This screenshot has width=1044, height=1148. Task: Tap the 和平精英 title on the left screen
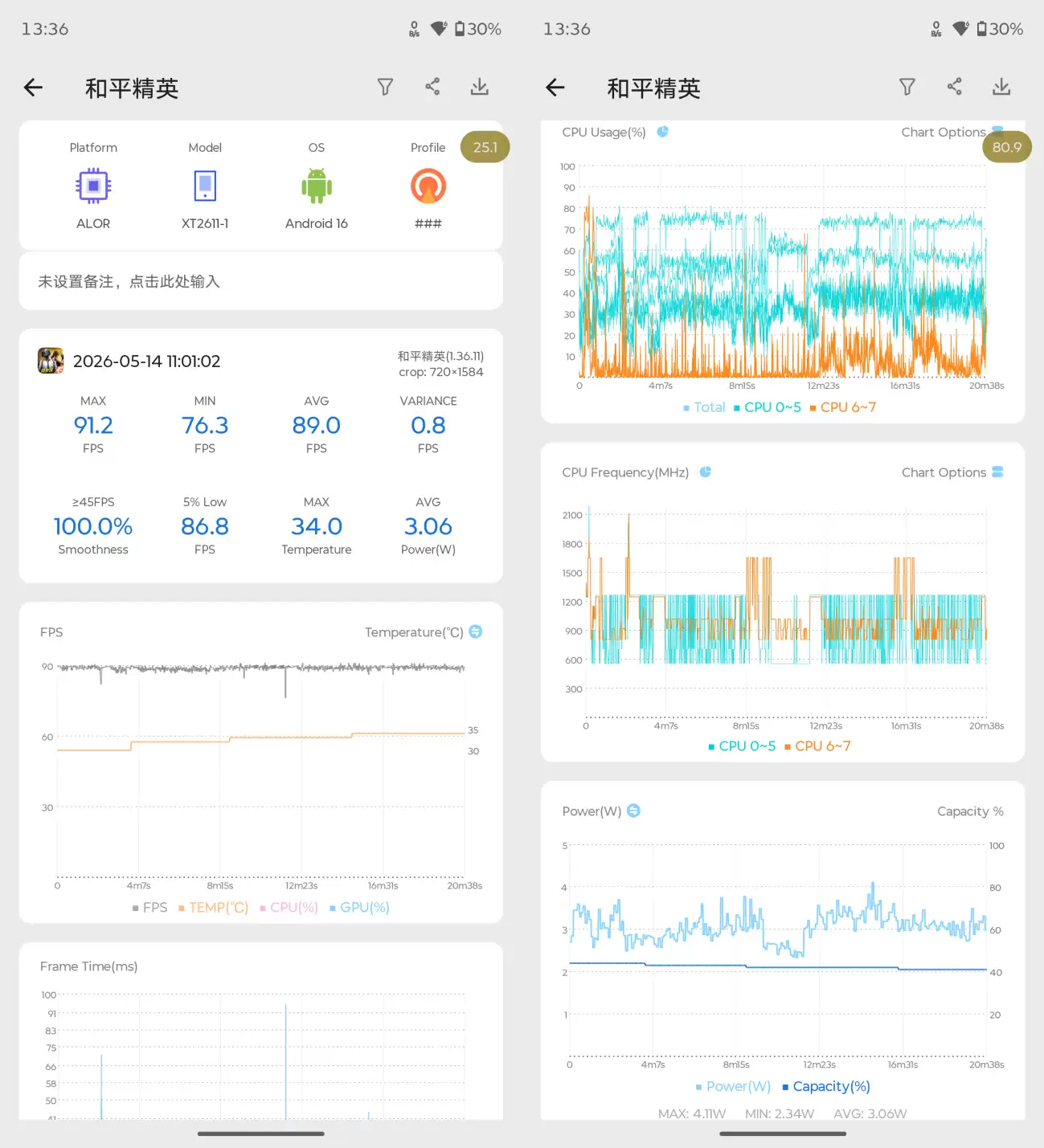(132, 88)
